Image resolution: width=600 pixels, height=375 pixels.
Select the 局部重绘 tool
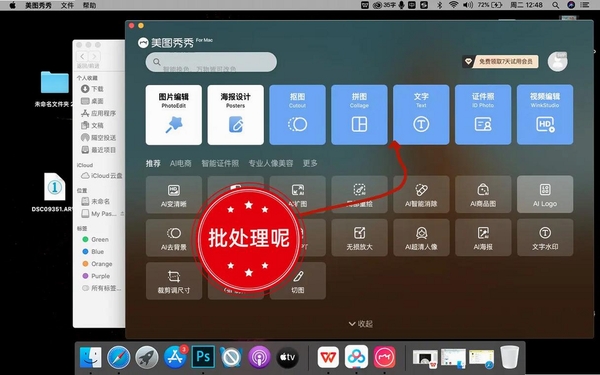[359, 195]
